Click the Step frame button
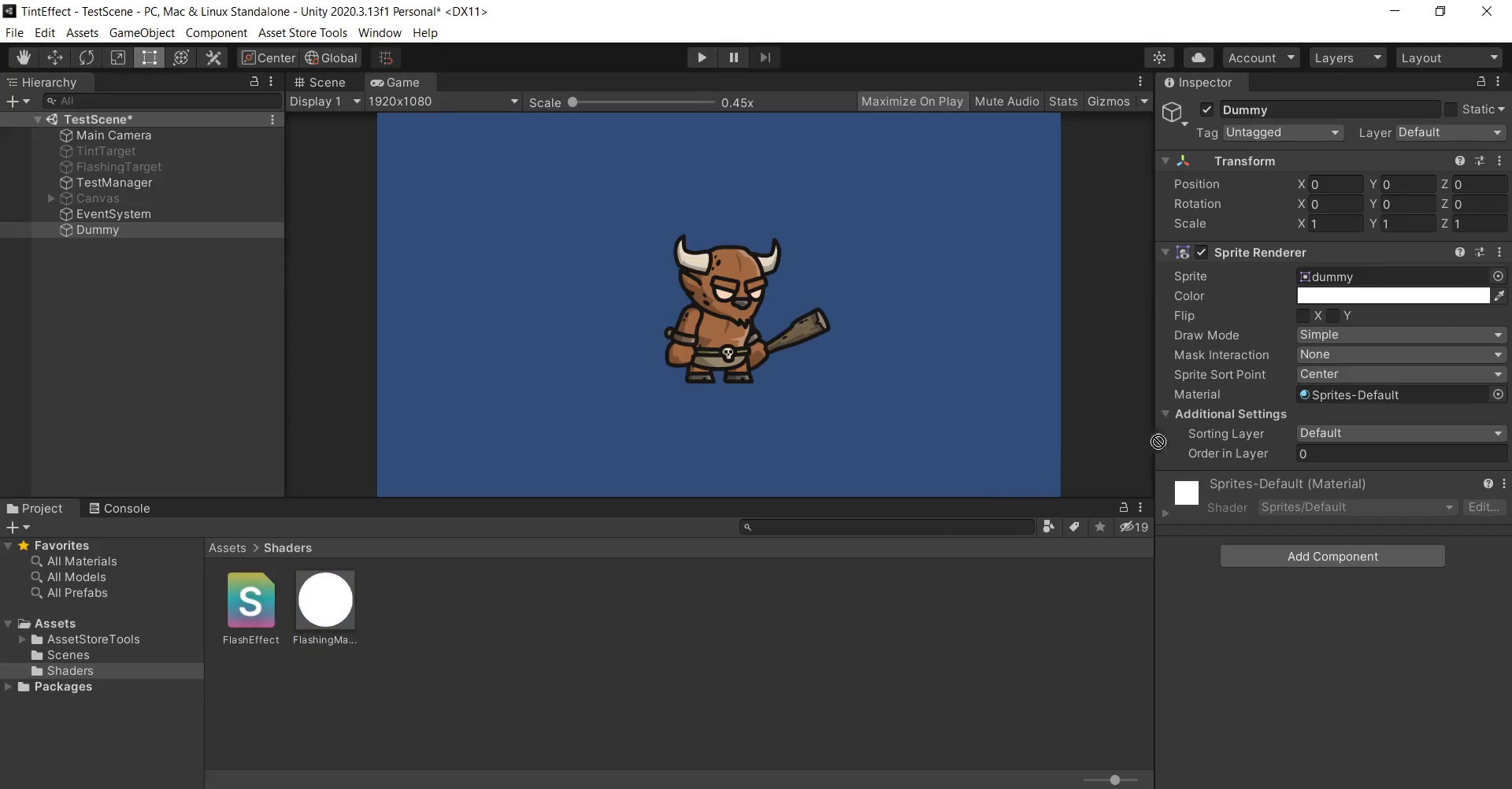The width and height of the screenshot is (1512, 789). [765, 57]
